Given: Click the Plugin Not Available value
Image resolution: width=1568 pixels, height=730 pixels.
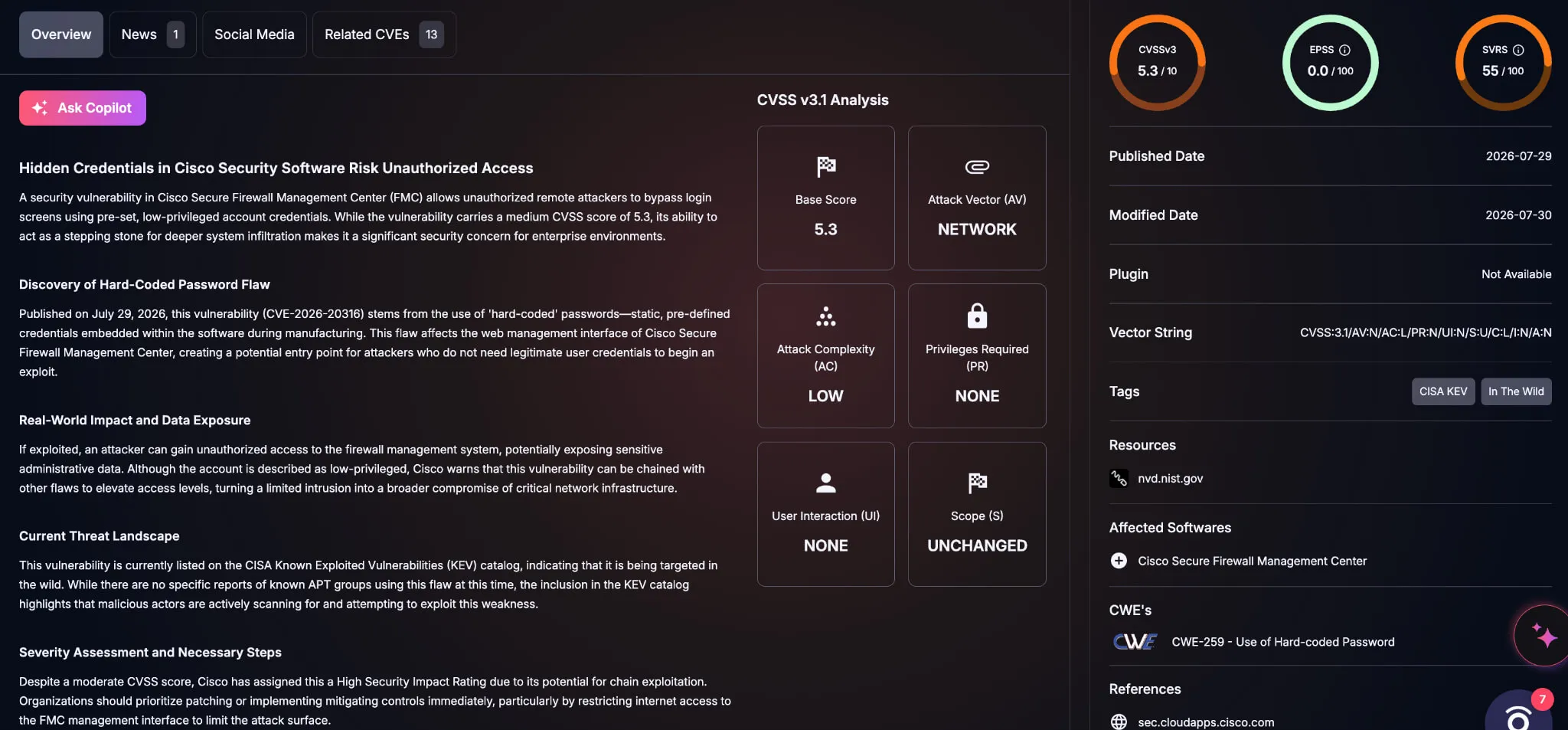Looking at the screenshot, I should coord(1516,274).
